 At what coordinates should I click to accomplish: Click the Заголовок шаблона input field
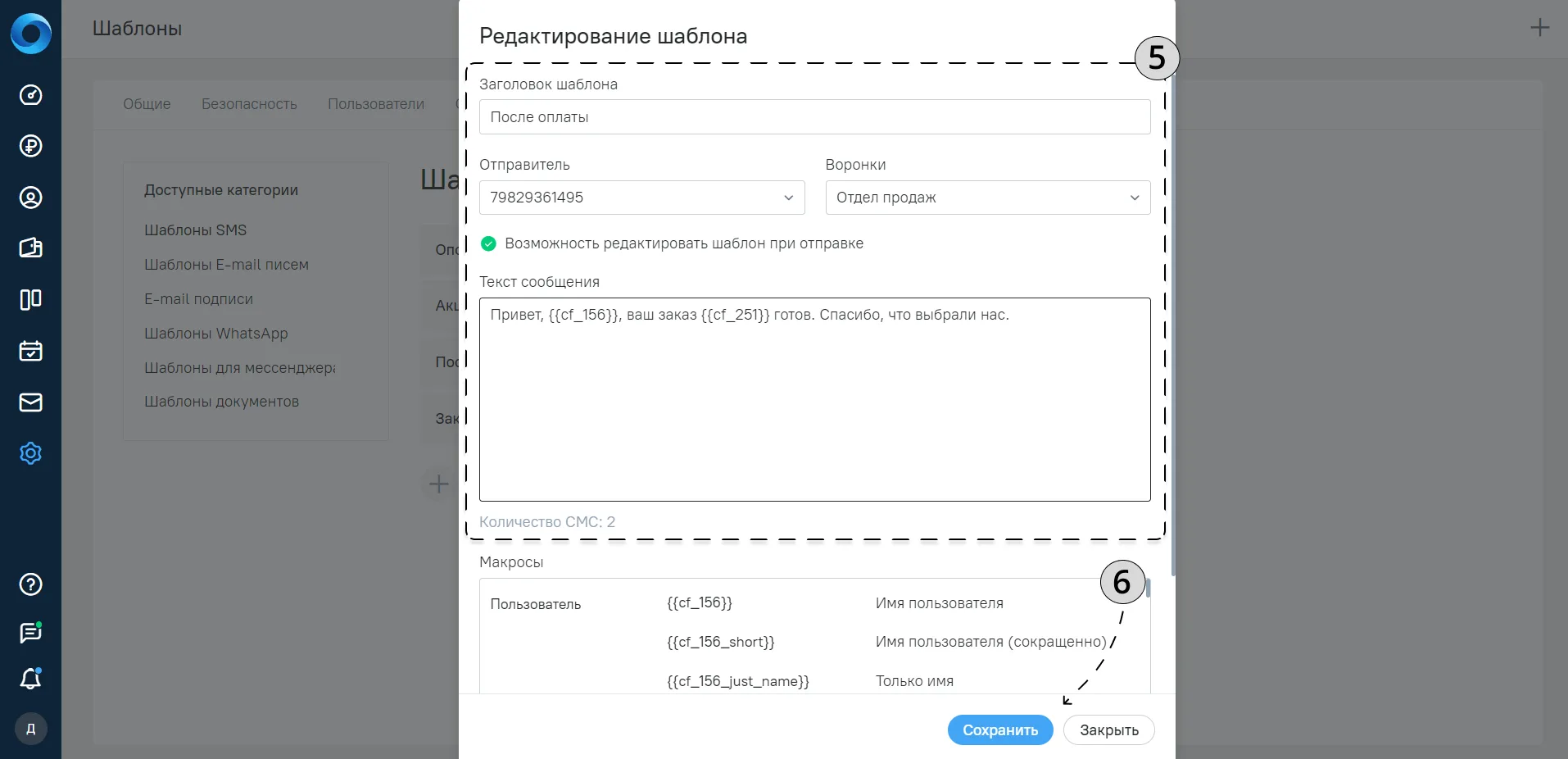point(814,117)
